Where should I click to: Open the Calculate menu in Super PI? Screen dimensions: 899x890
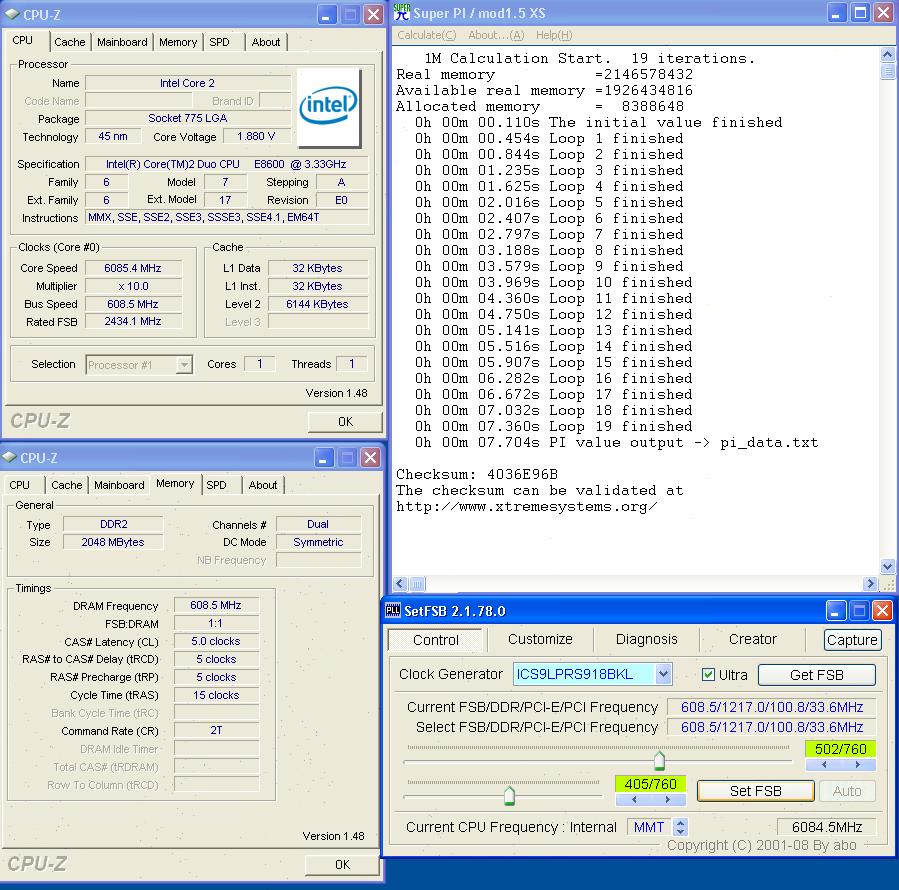coord(427,35)
